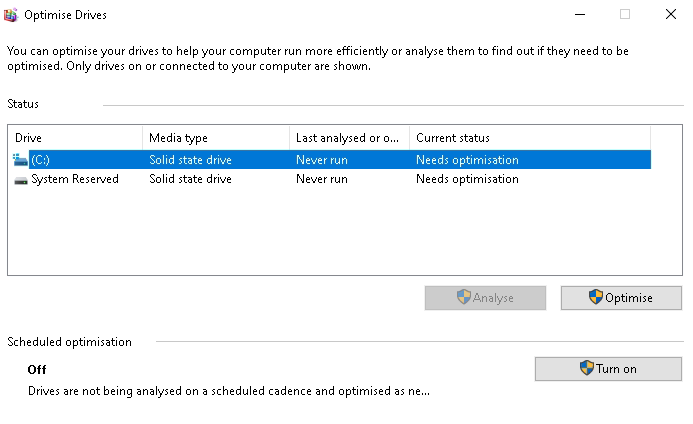Click the Never run cell for System Reserved
Screen dimensions: 693x424
click(322, 180)
